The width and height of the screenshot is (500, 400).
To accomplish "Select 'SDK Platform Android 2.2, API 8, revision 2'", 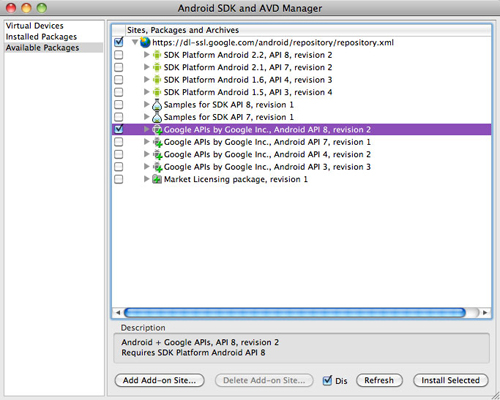I will 248,55.
